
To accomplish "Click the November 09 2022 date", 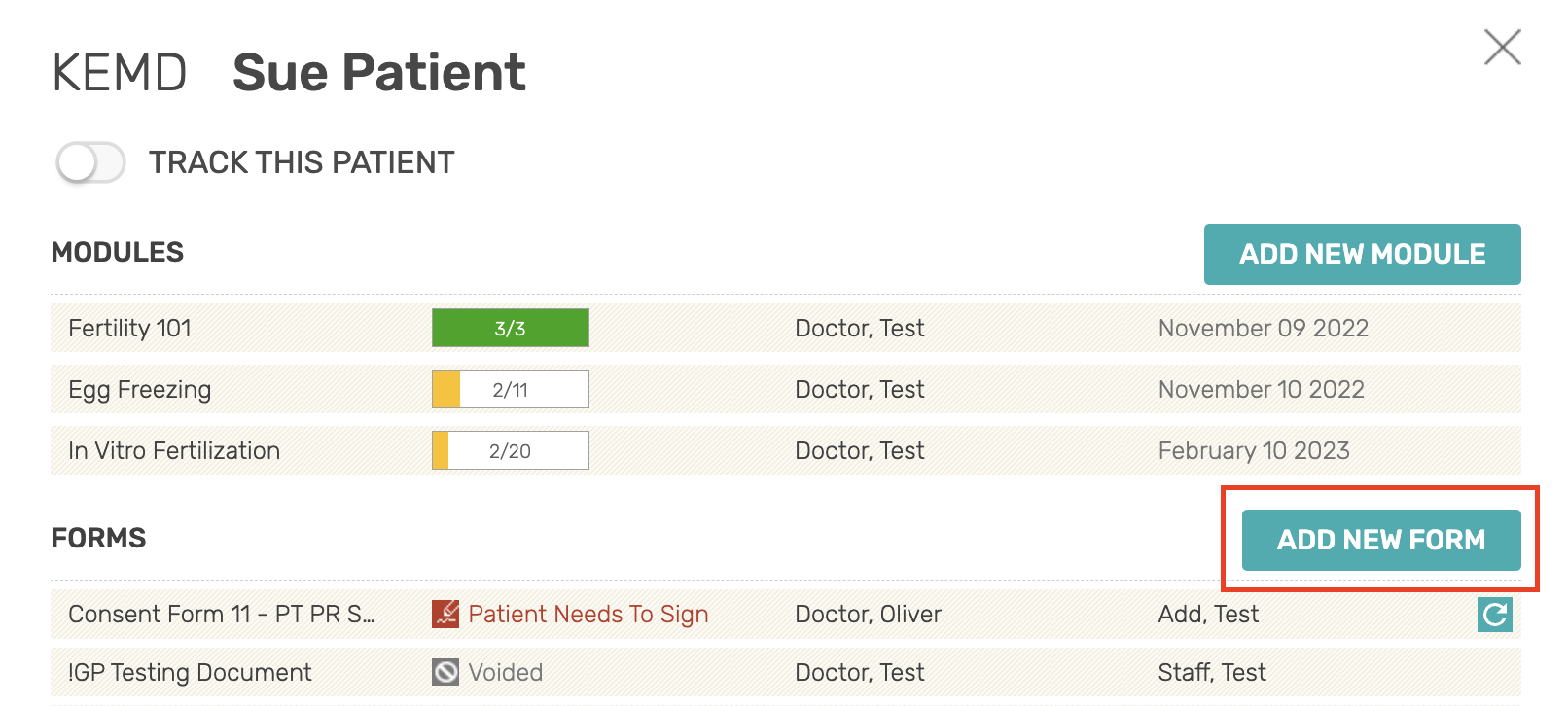I will pyautogui.click(x=1264, y=328).
